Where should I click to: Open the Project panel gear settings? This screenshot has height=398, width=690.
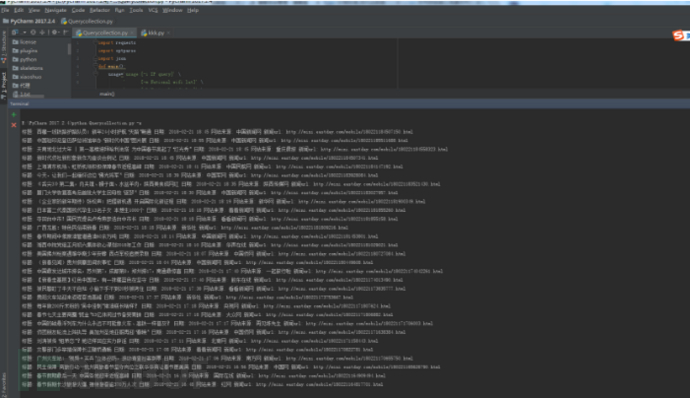(x=55, y=32)
